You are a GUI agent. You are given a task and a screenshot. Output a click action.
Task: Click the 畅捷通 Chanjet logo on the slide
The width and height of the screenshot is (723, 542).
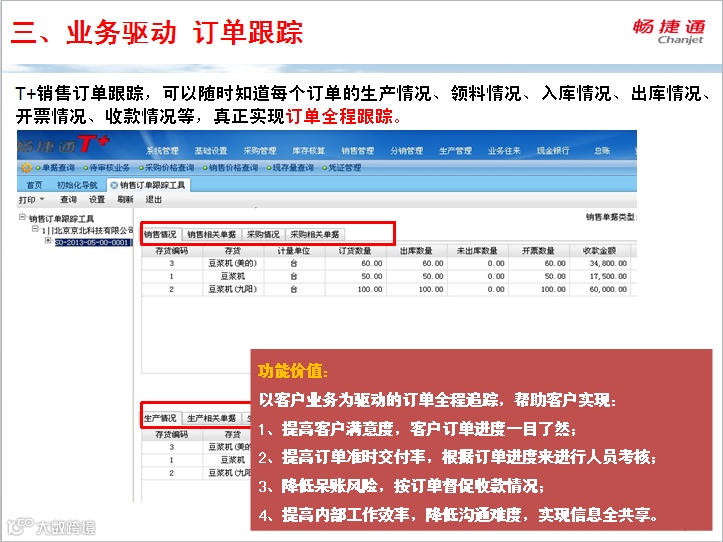(669, 32)
